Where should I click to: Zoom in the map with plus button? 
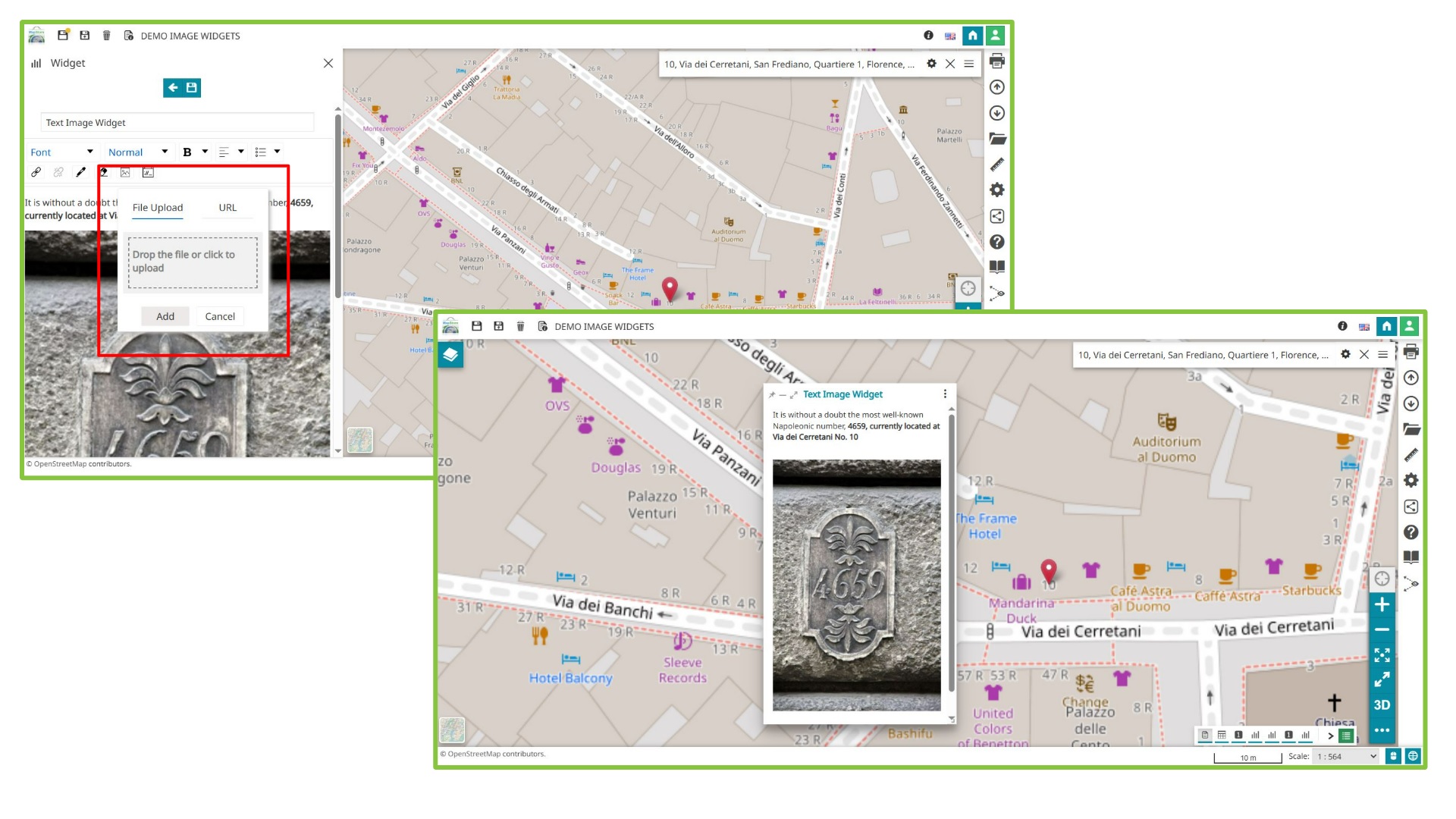click(x=1382, y=604)
